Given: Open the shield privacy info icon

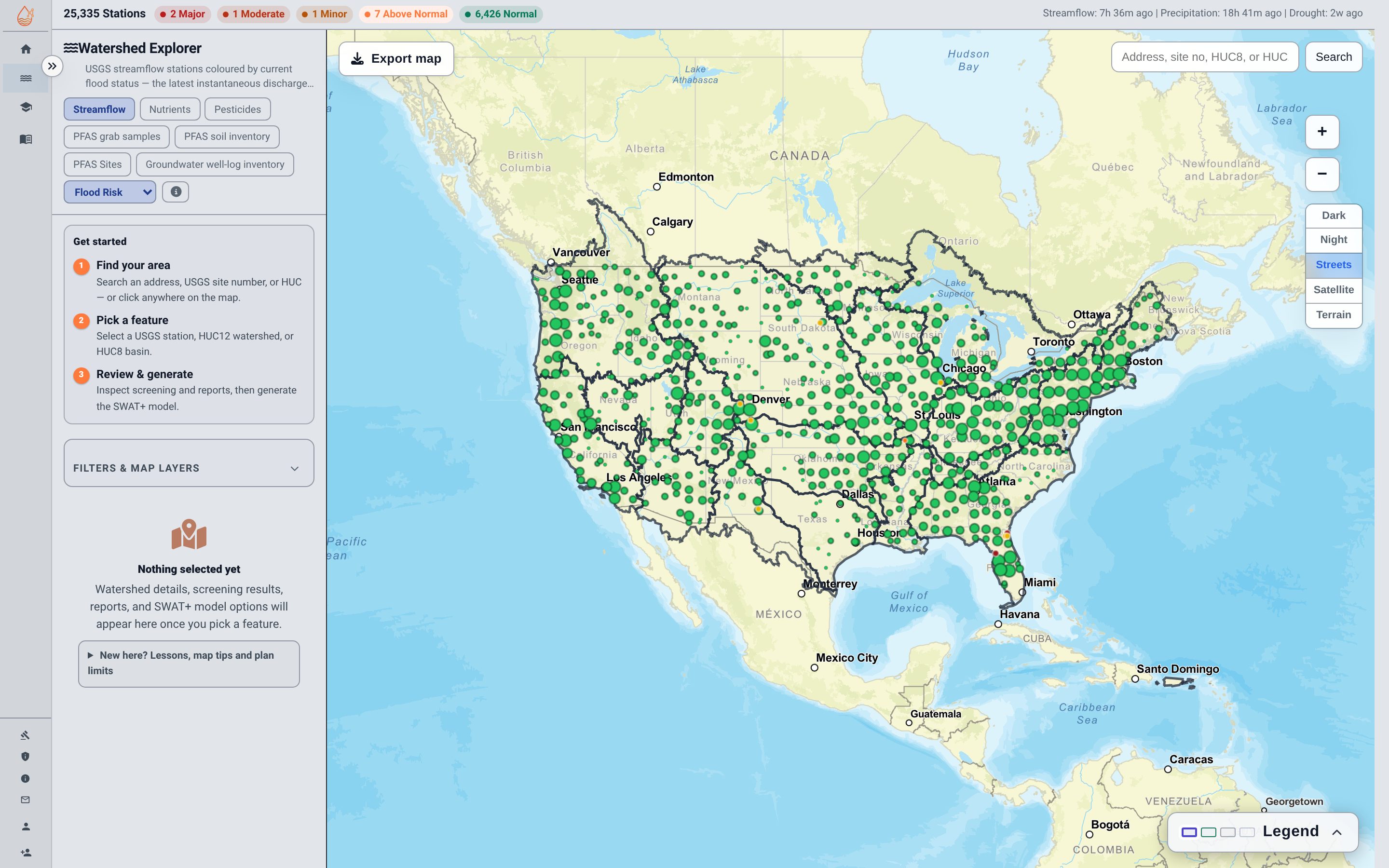Looking at the screenshot, I should click(25, 757).
